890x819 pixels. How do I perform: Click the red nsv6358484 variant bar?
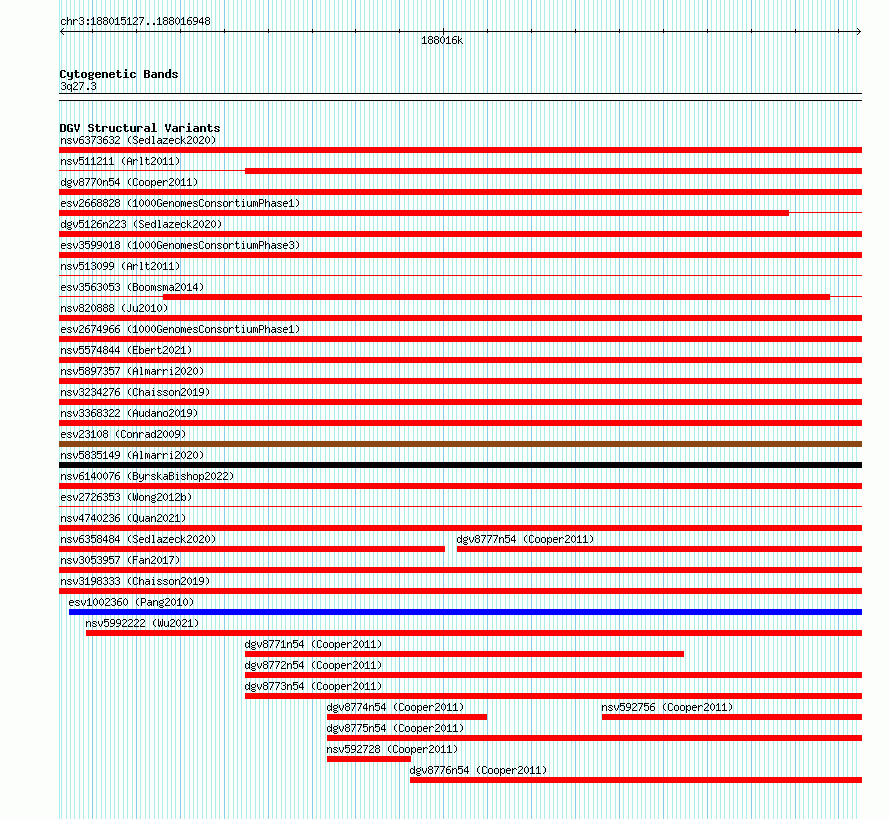252,549
